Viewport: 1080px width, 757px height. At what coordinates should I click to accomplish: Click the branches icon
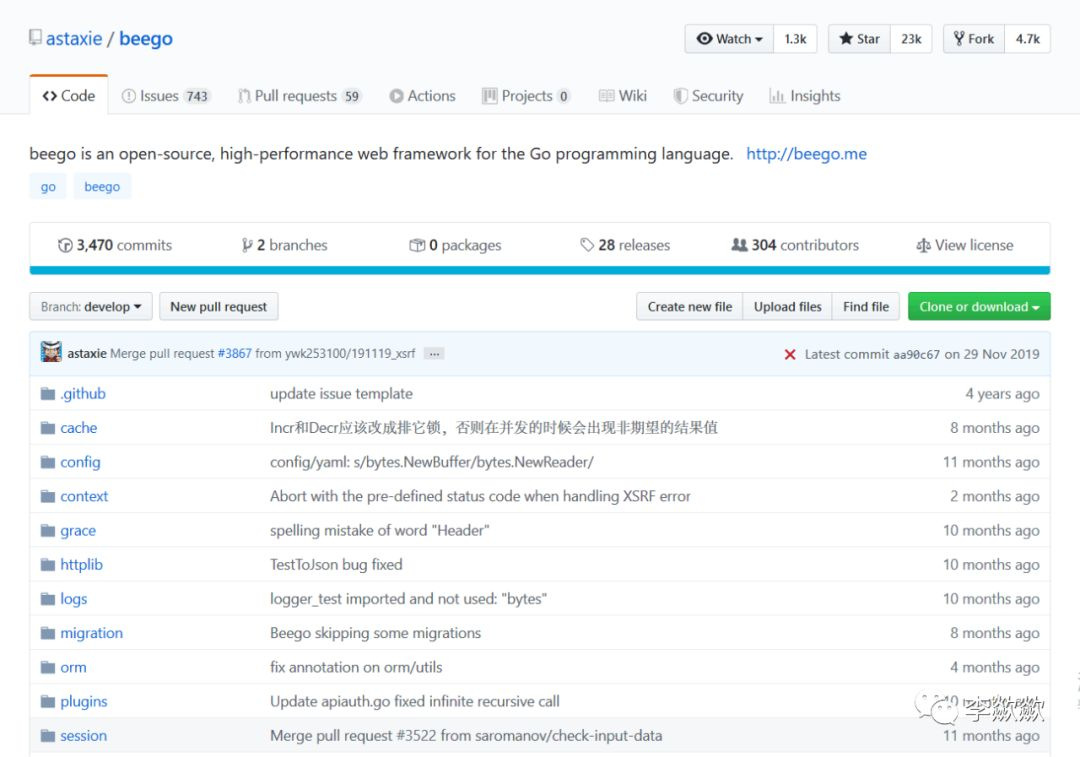click(x=247, y=245)
